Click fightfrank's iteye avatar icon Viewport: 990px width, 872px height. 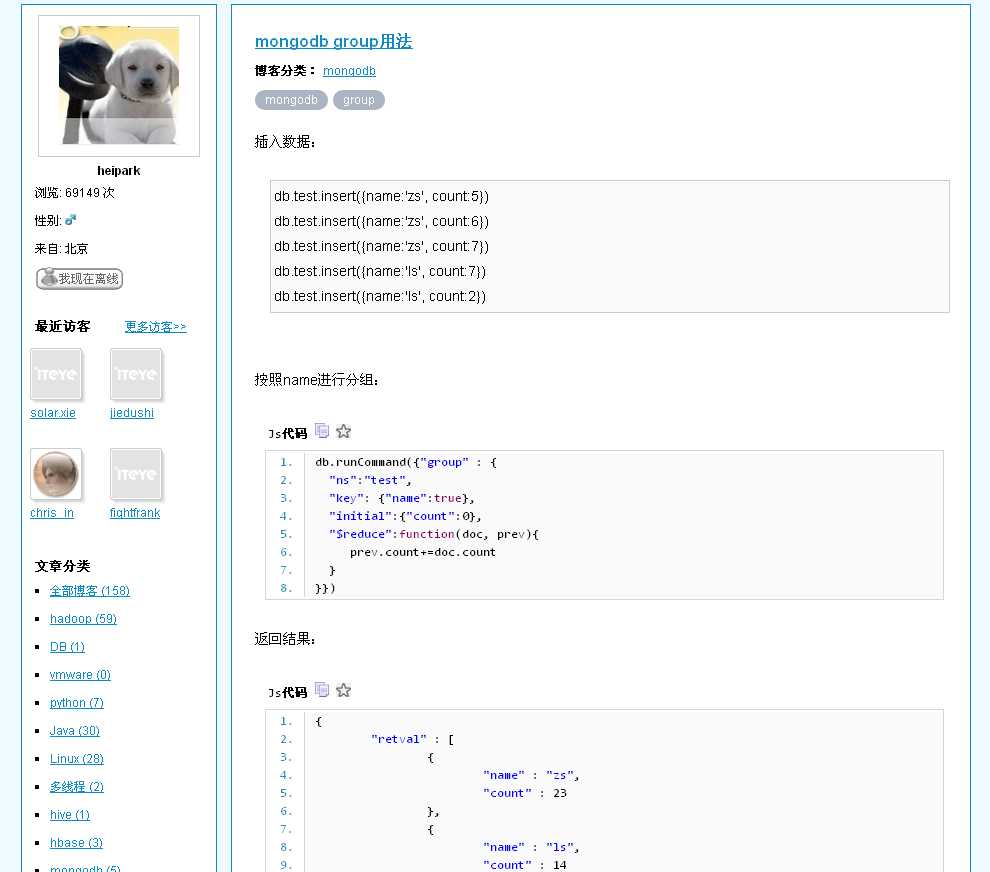pos(135,474)
